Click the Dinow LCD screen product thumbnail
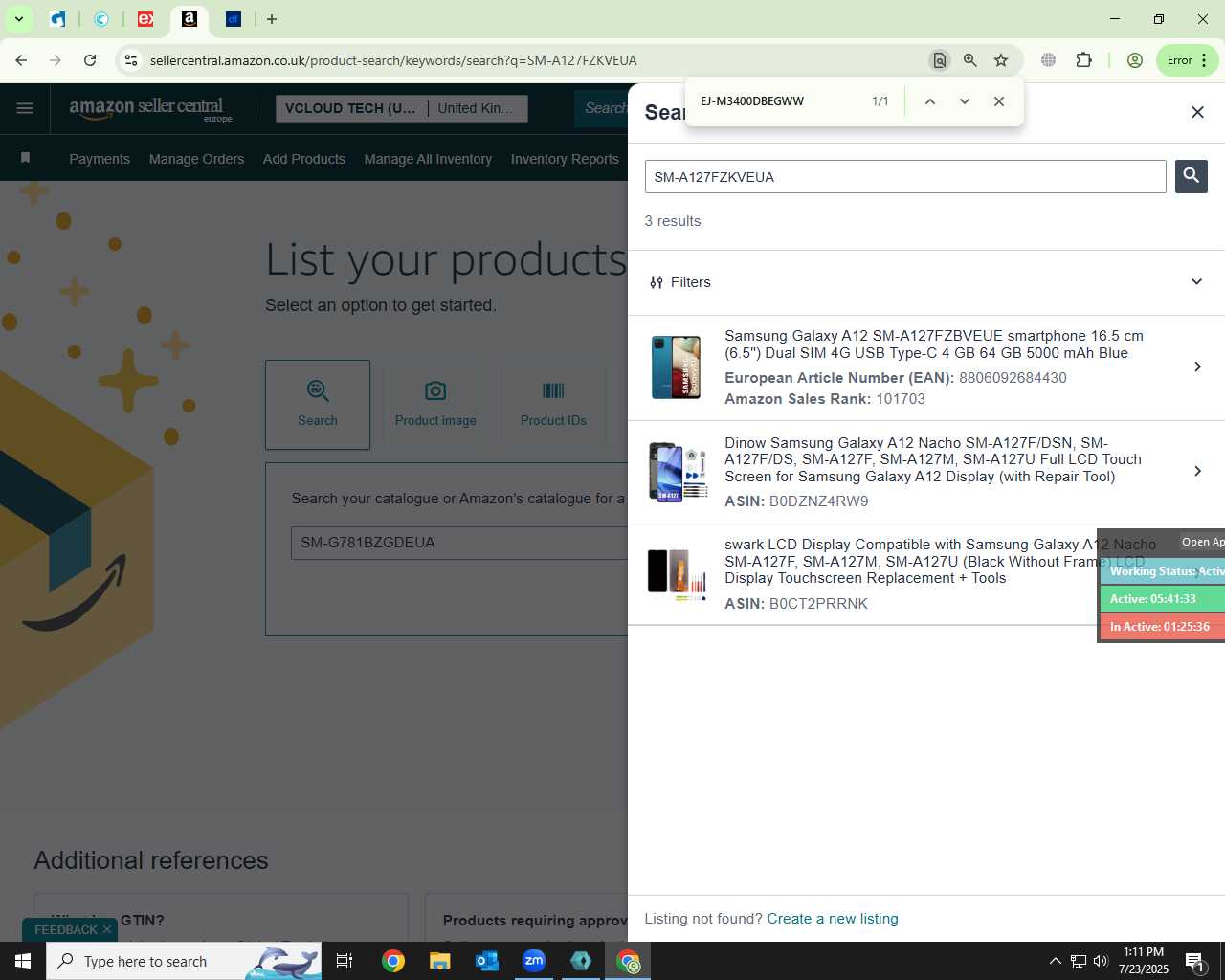This screenshot has height=980, width=1225. tap(677, 471)
